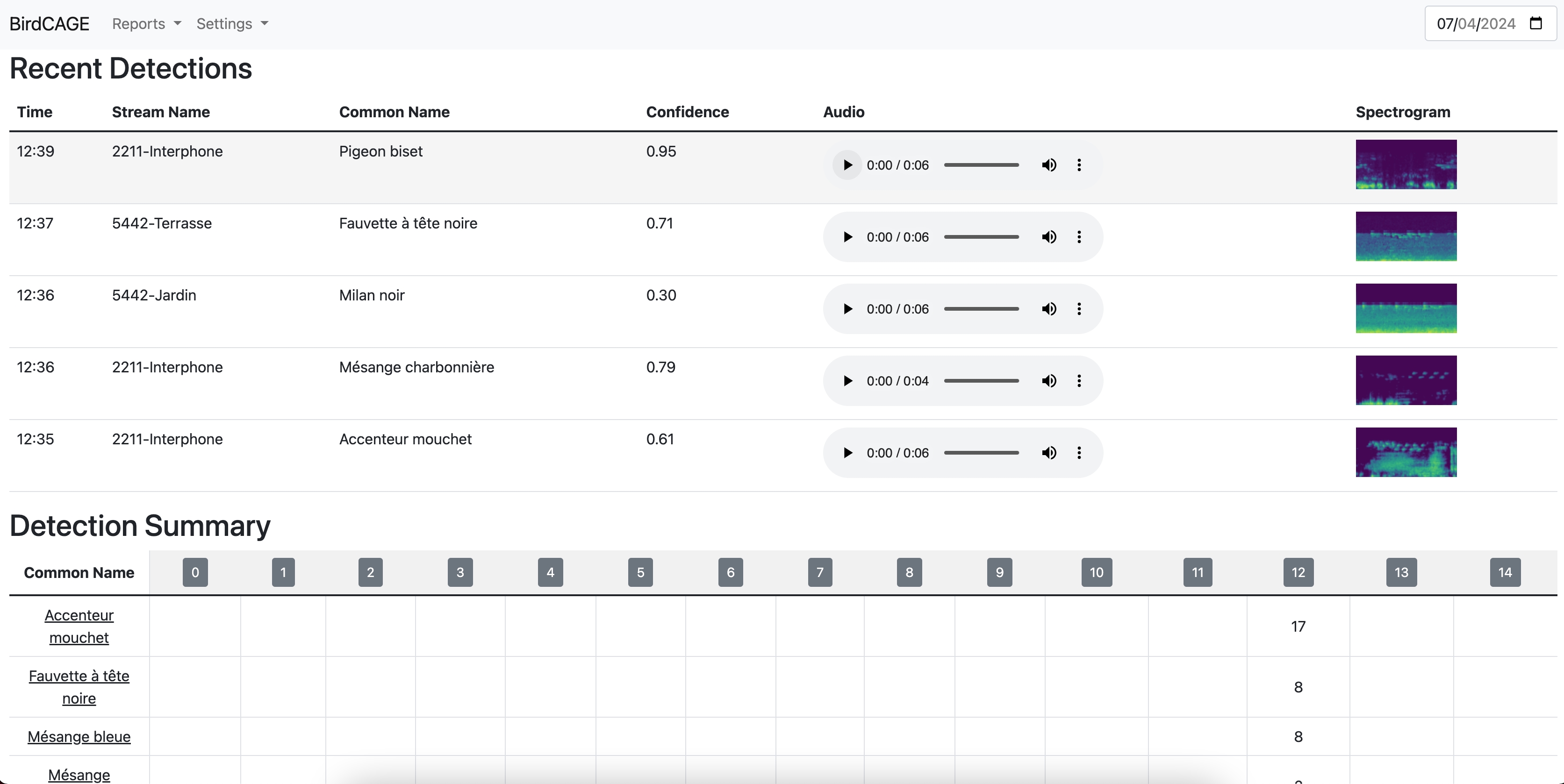The image size is (1564, 784).
Task: Play the Pigeon biset audio clip
Action: point(847,165)
